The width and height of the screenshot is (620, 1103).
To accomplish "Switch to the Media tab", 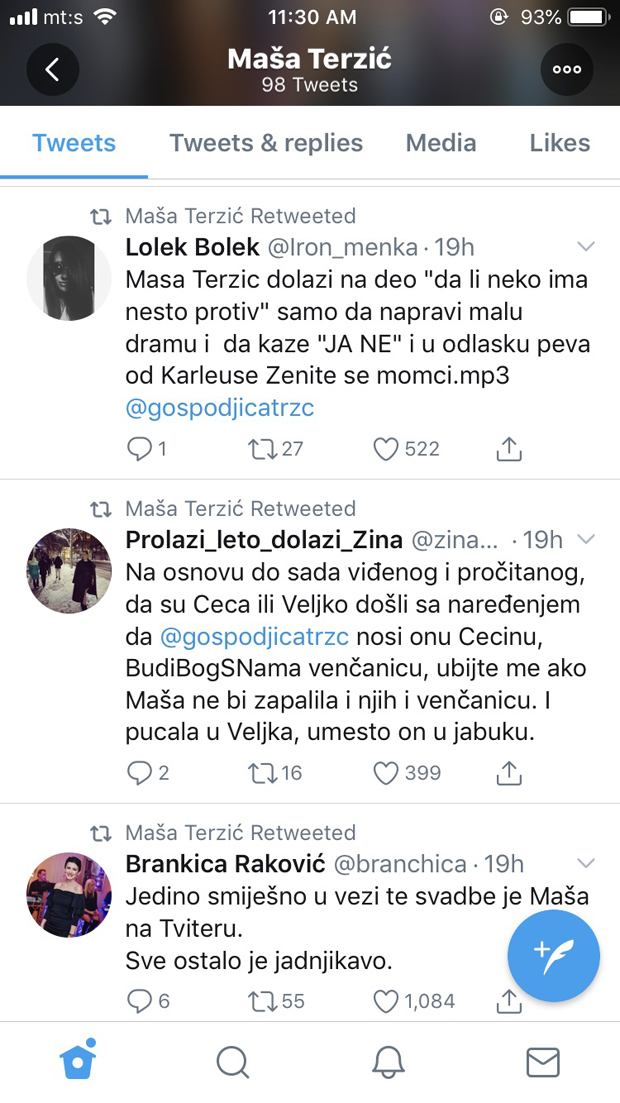I will pos(441,143).
